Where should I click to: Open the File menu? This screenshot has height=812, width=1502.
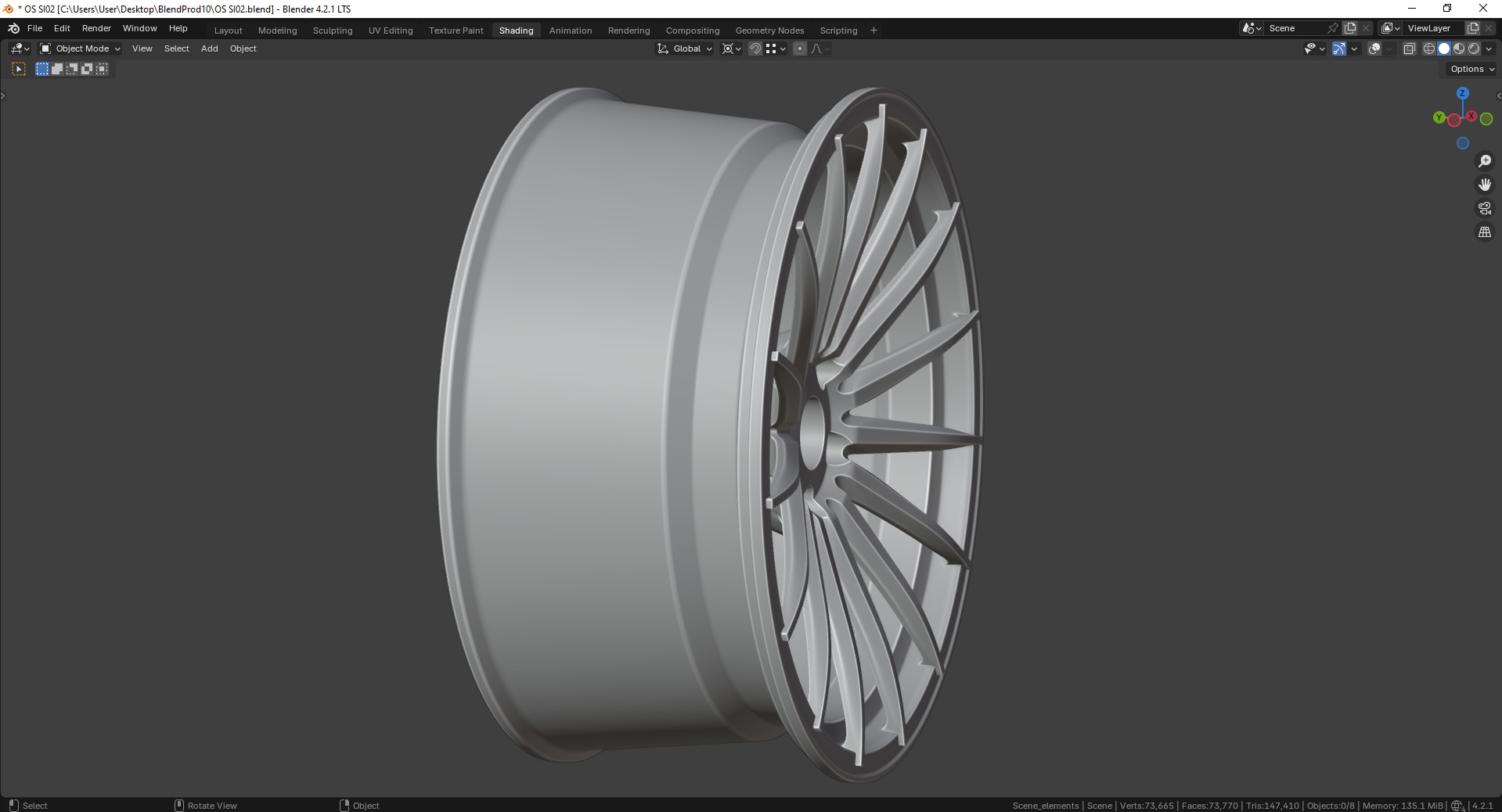[35, 28]
